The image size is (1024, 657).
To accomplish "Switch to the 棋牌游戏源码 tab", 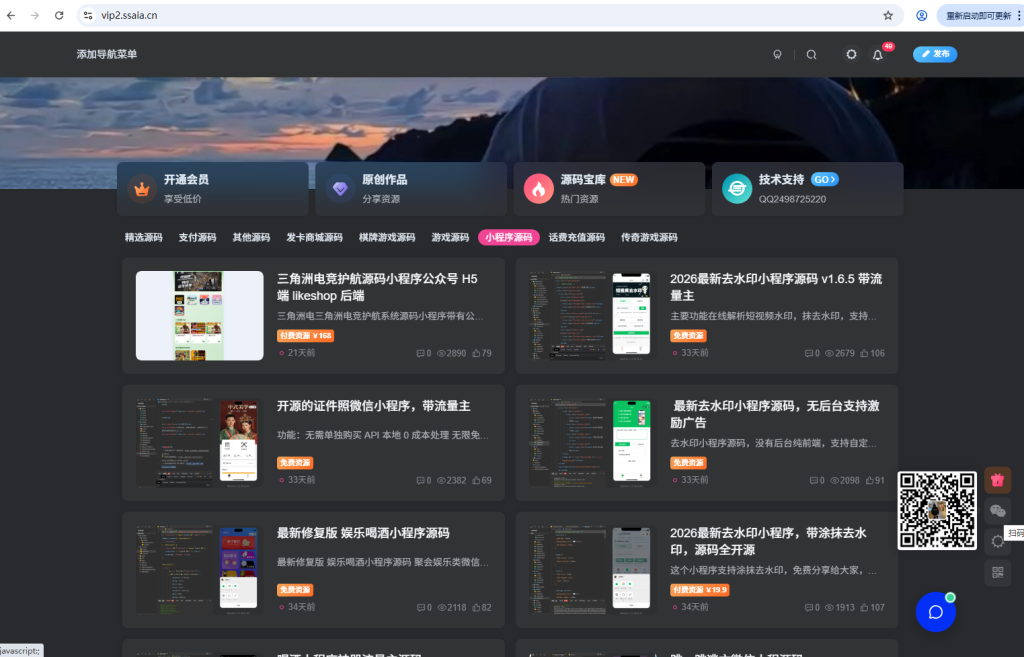I will click(x=387, y=237).
